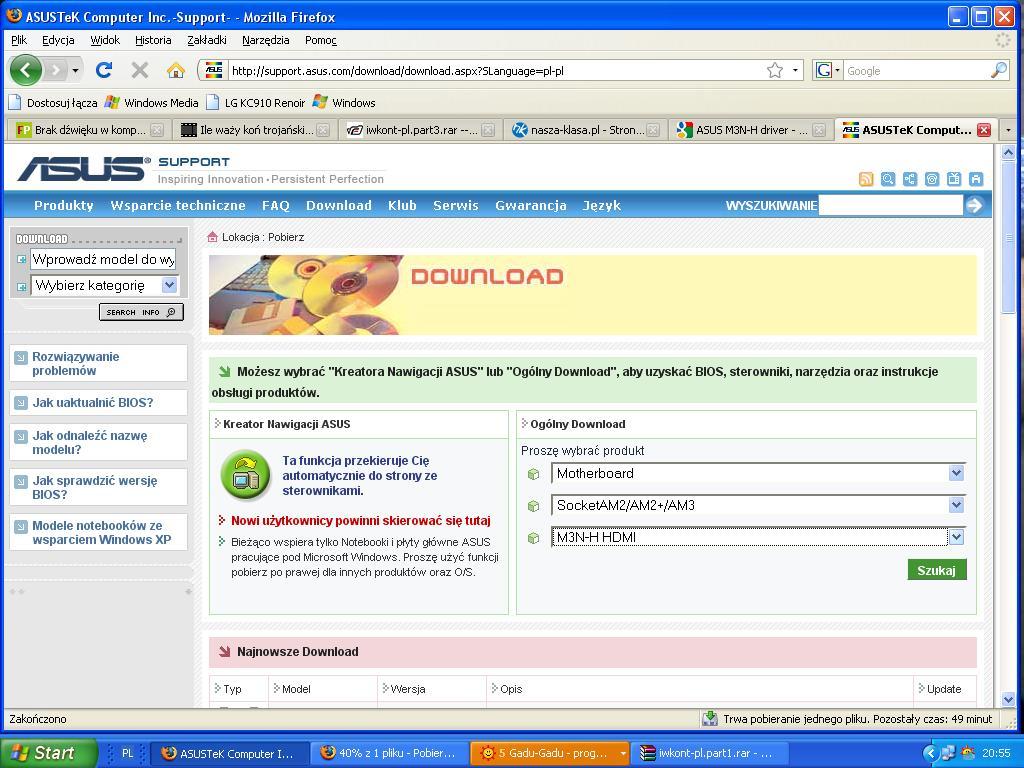This screenshot has height=768, width=1024.
Task: Click the green Szukaj button
Action: (936, 570)
